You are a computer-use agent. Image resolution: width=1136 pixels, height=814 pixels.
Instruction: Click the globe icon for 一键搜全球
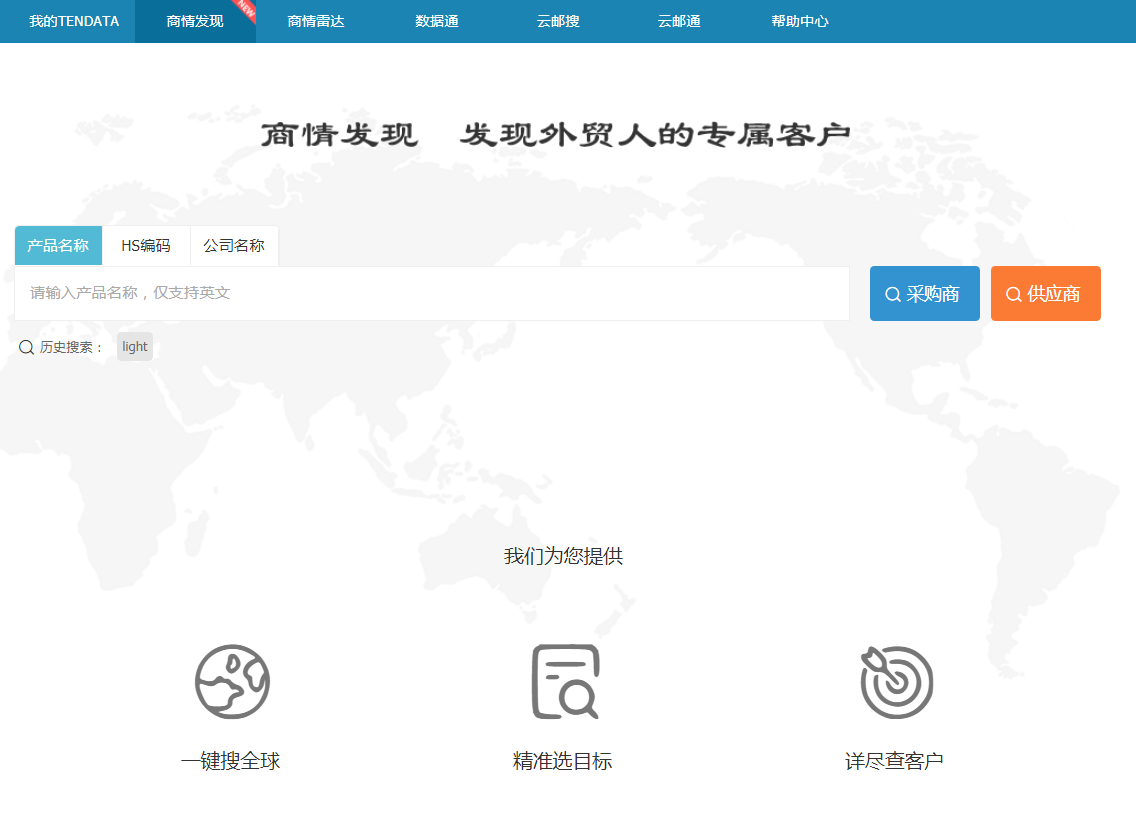[x=233, y=681]
